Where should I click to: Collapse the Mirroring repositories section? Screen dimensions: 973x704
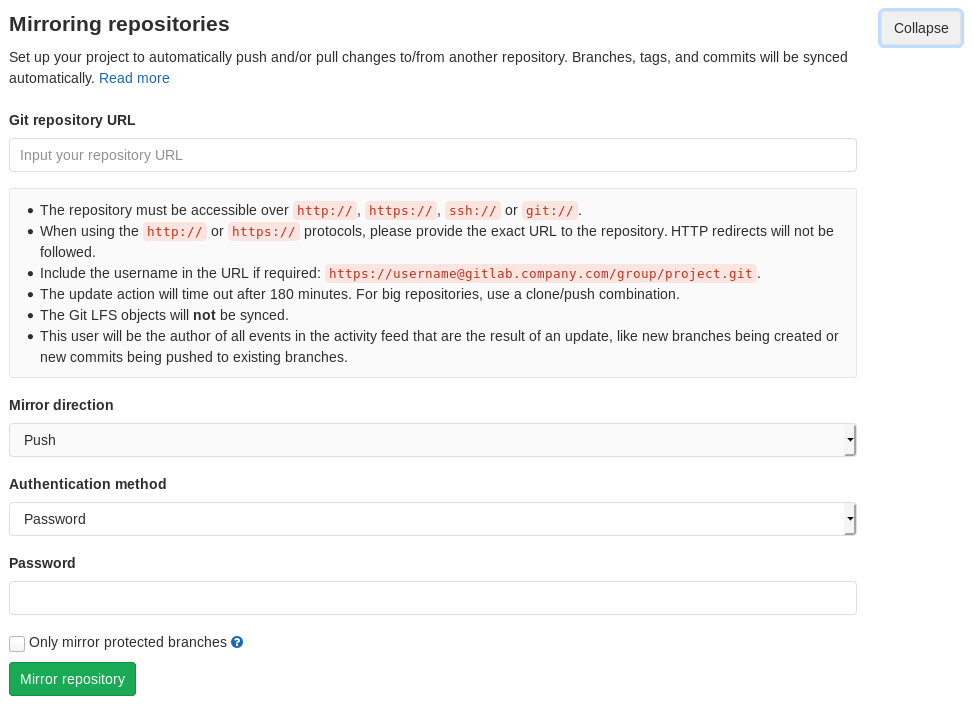click(919, 28)
